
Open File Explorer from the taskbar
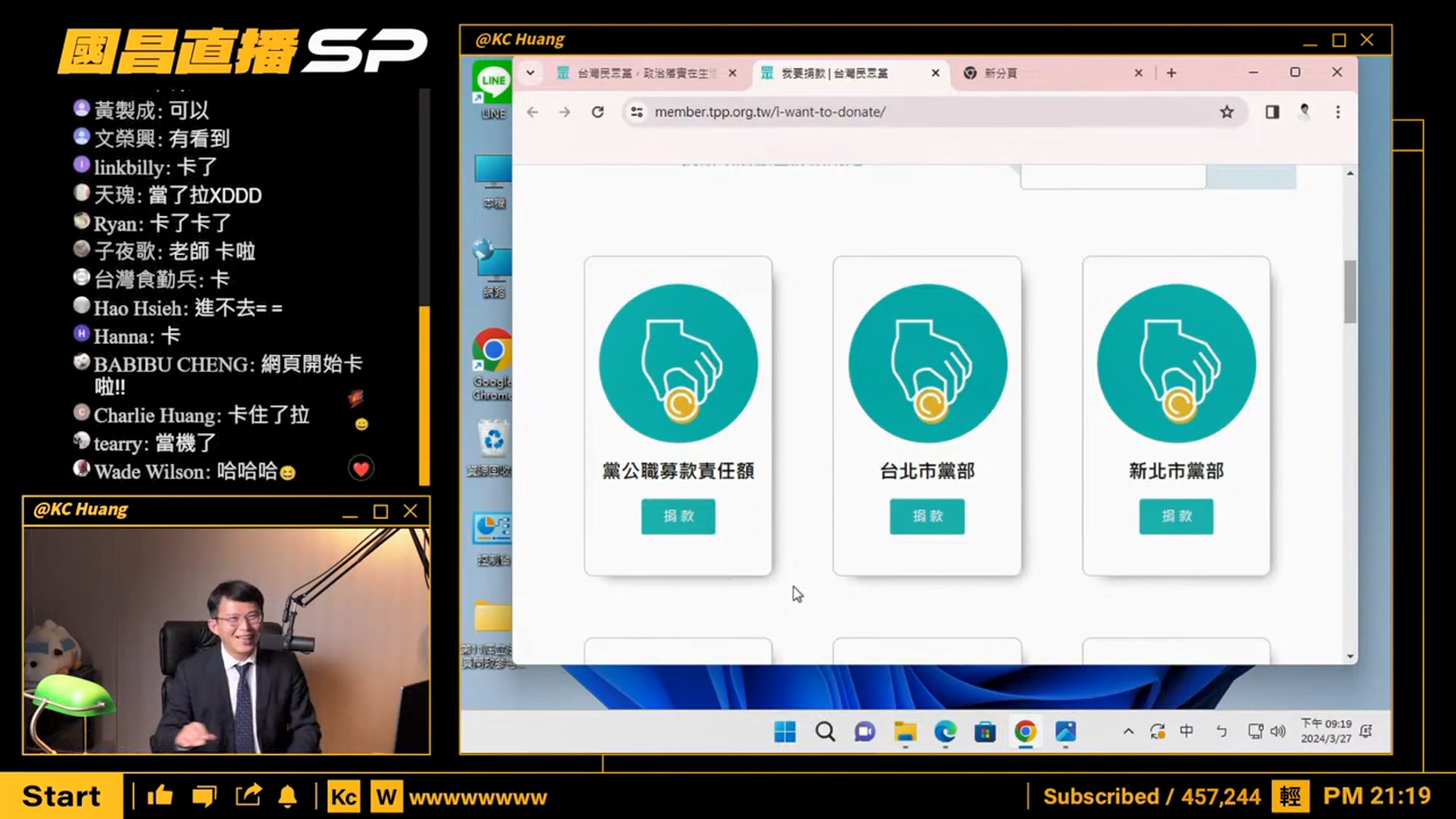pyautogui.click(x=905, y=732)
